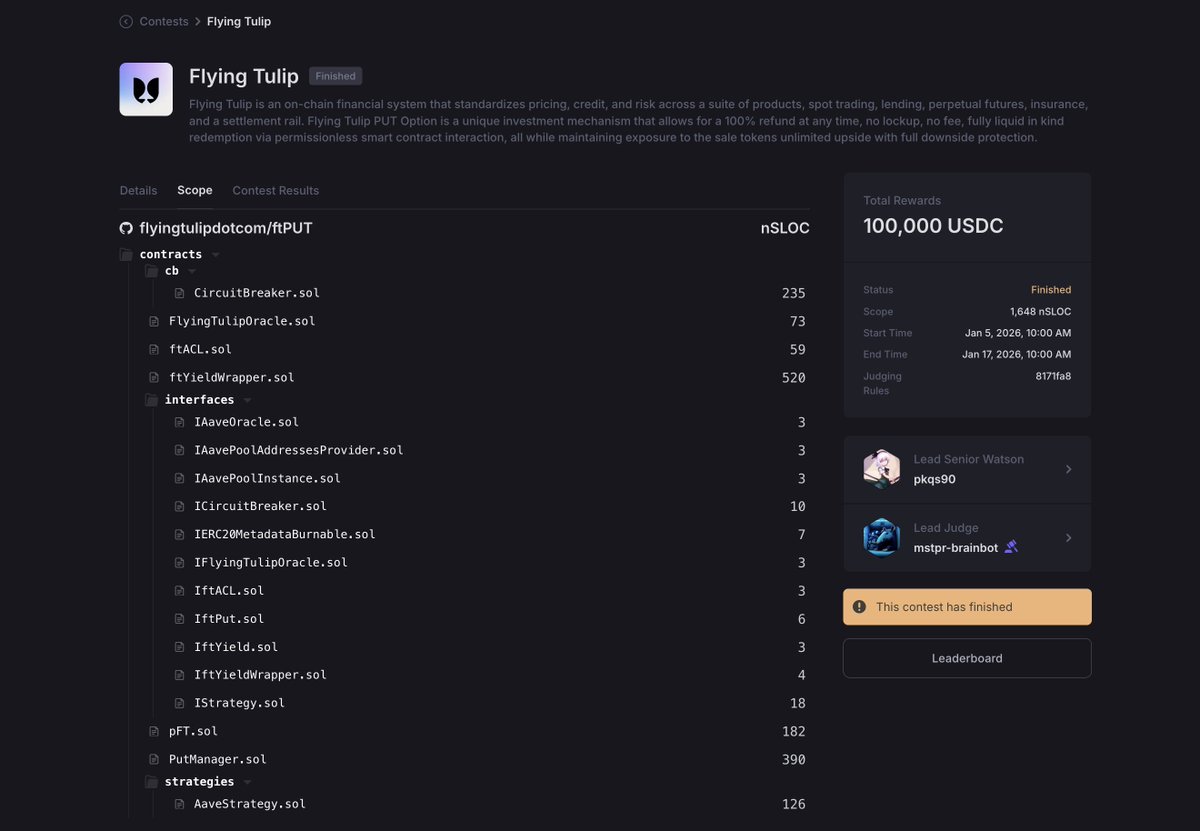Click the 100,000 USDC total rewards value

(933, 226)
